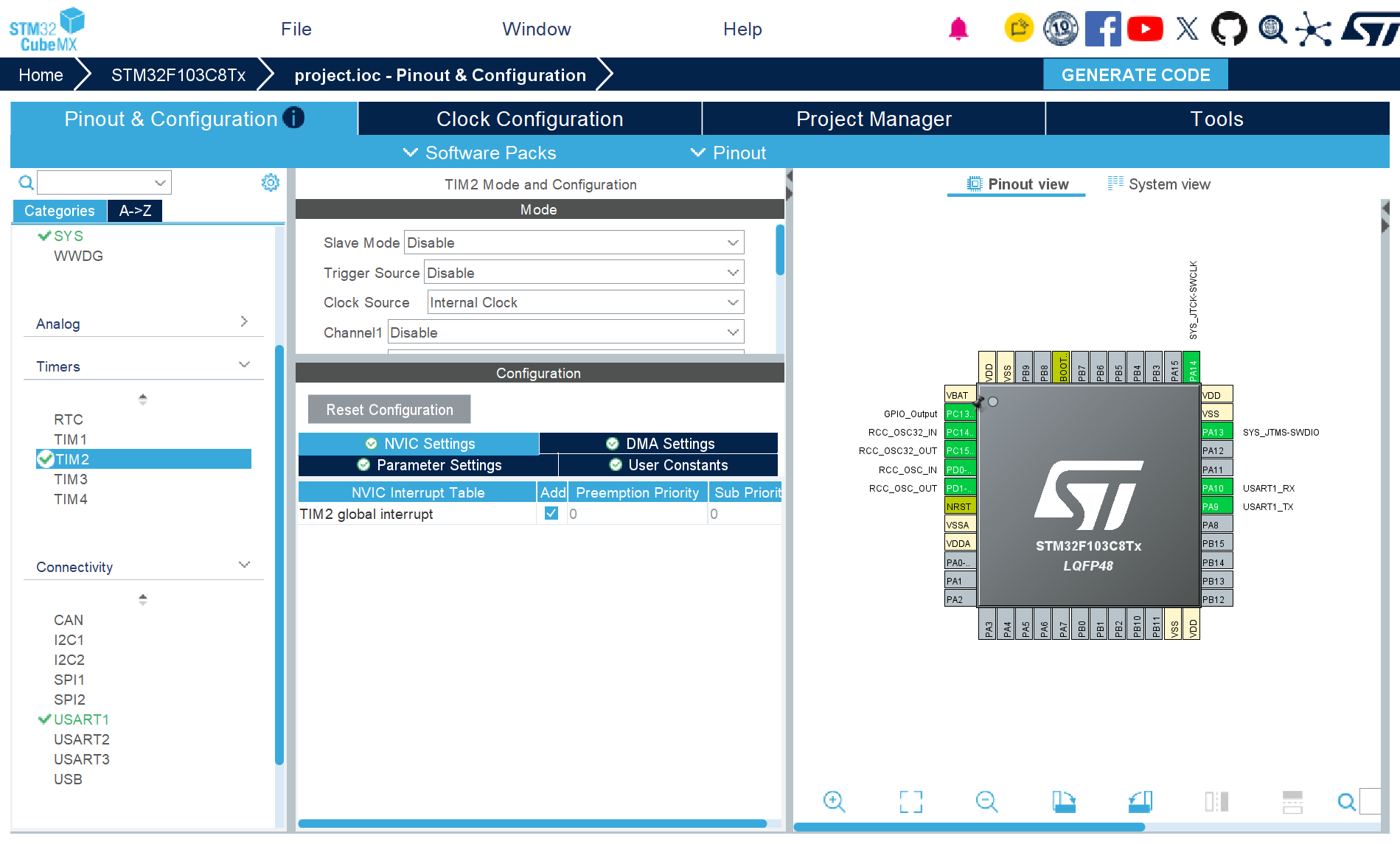The image size is (1400, 844).
Task: Toggle the TIM2 global interrupt checkbox
Action: point(551,513)
